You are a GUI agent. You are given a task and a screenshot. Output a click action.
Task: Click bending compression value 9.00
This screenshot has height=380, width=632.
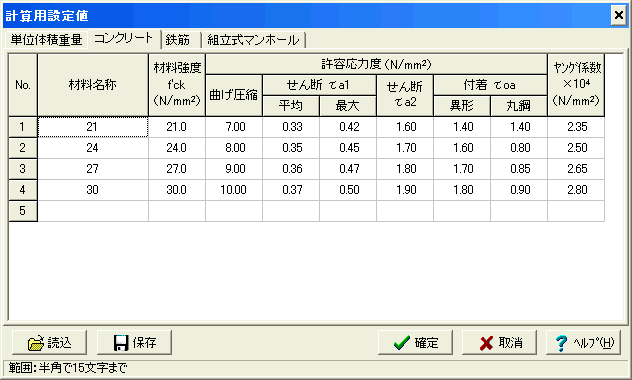click(234, 169)
